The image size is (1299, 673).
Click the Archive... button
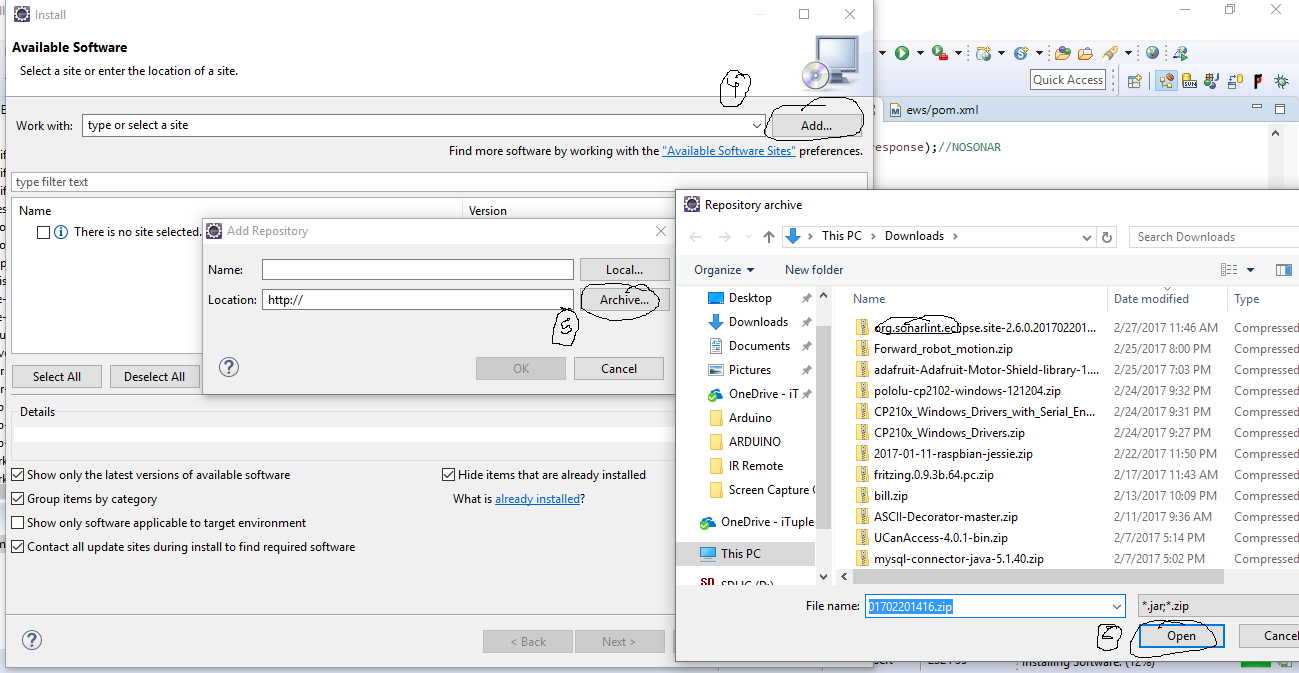624,300
